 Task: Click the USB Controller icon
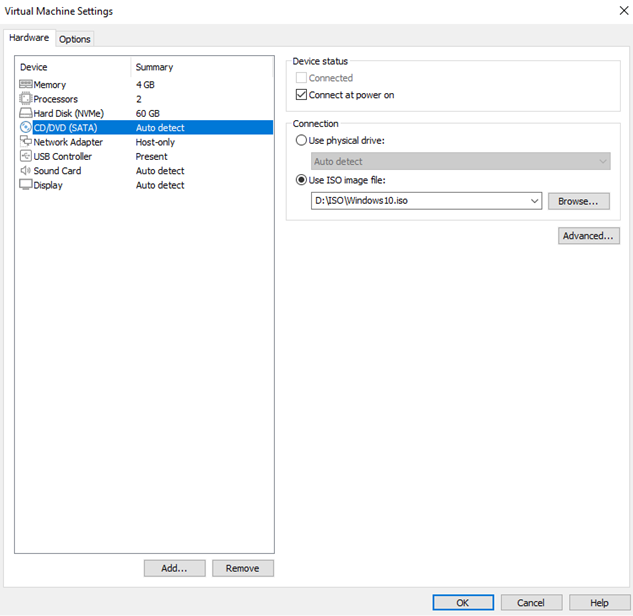pyautogui.click(x=25, y=156)
